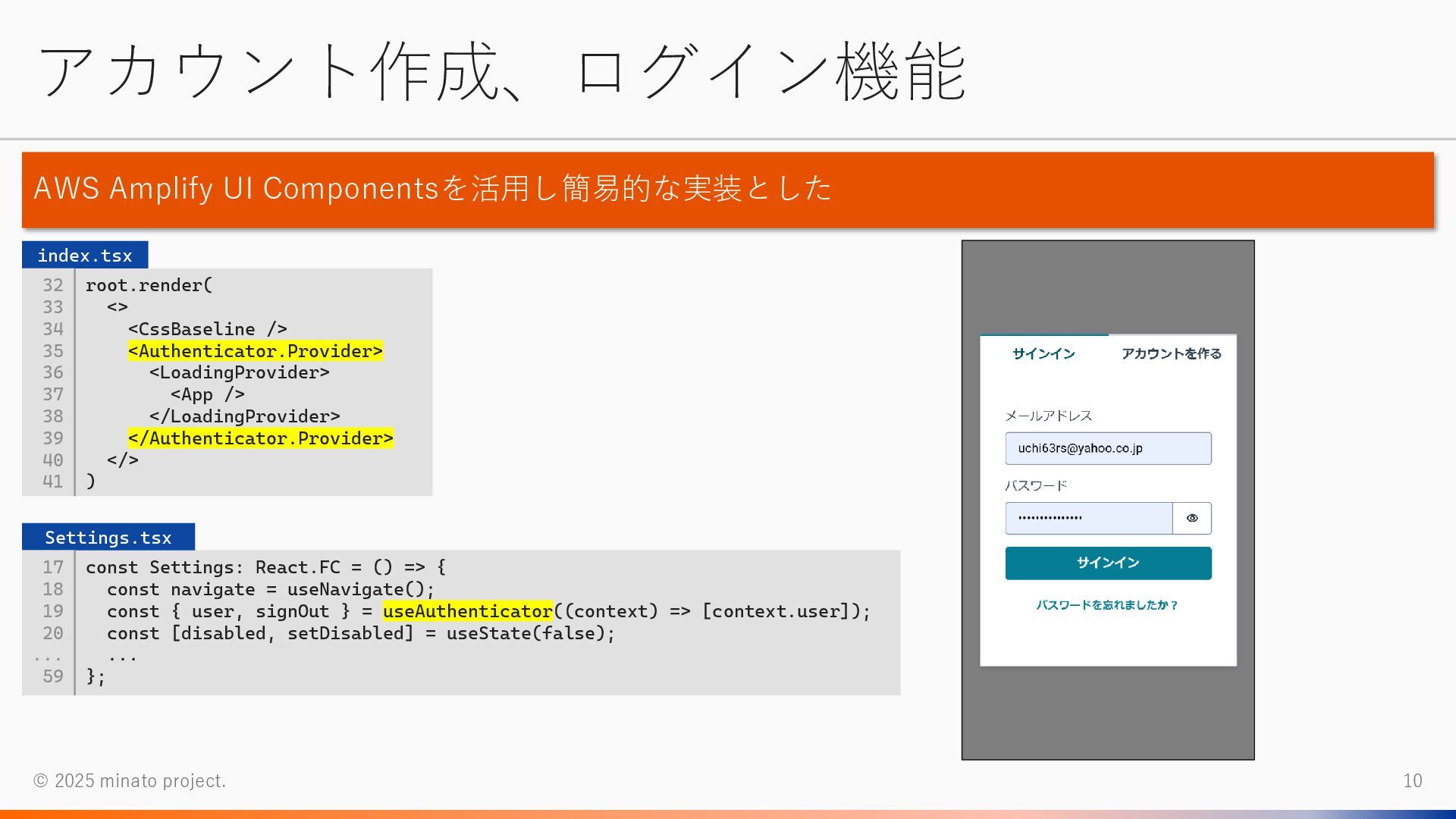Screen dimensions: 1456x819
Task: Toggle password visibility eye icon
Action: [1191, 518]
